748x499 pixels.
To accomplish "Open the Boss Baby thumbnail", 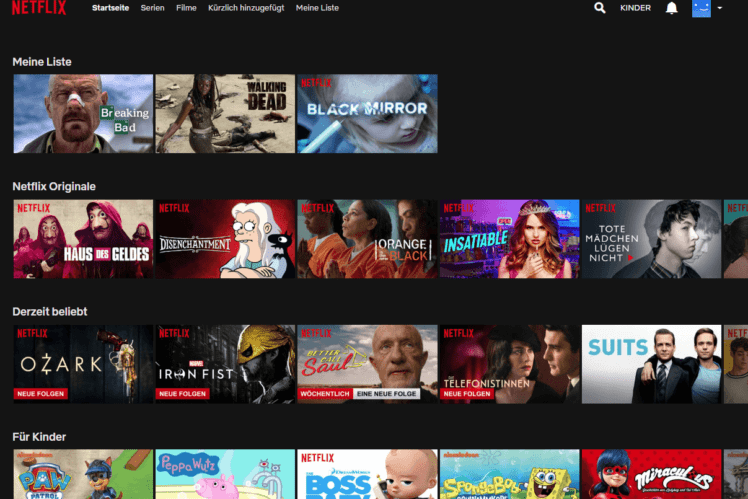I will 367,474.
